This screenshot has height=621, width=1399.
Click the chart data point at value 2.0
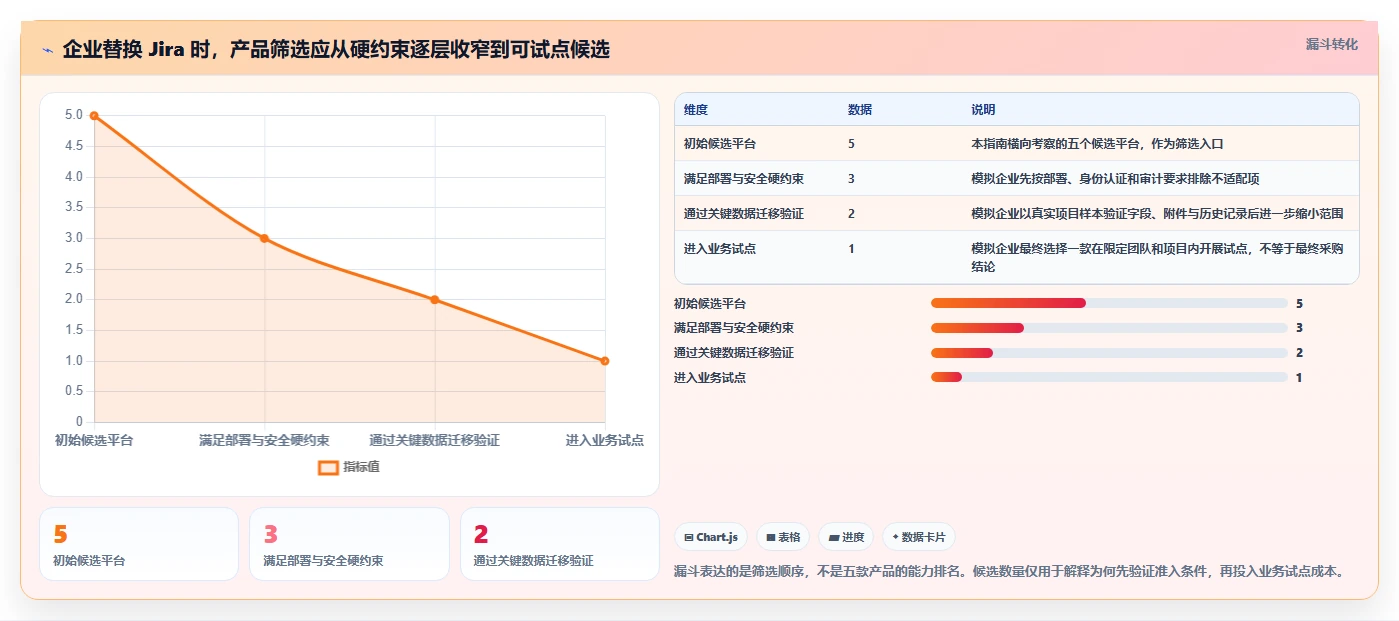pos(435,300)
